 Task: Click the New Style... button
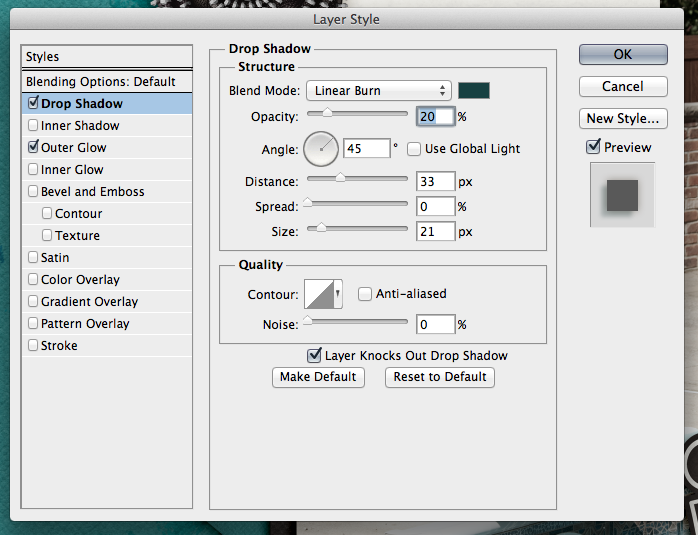pos(623,118)
